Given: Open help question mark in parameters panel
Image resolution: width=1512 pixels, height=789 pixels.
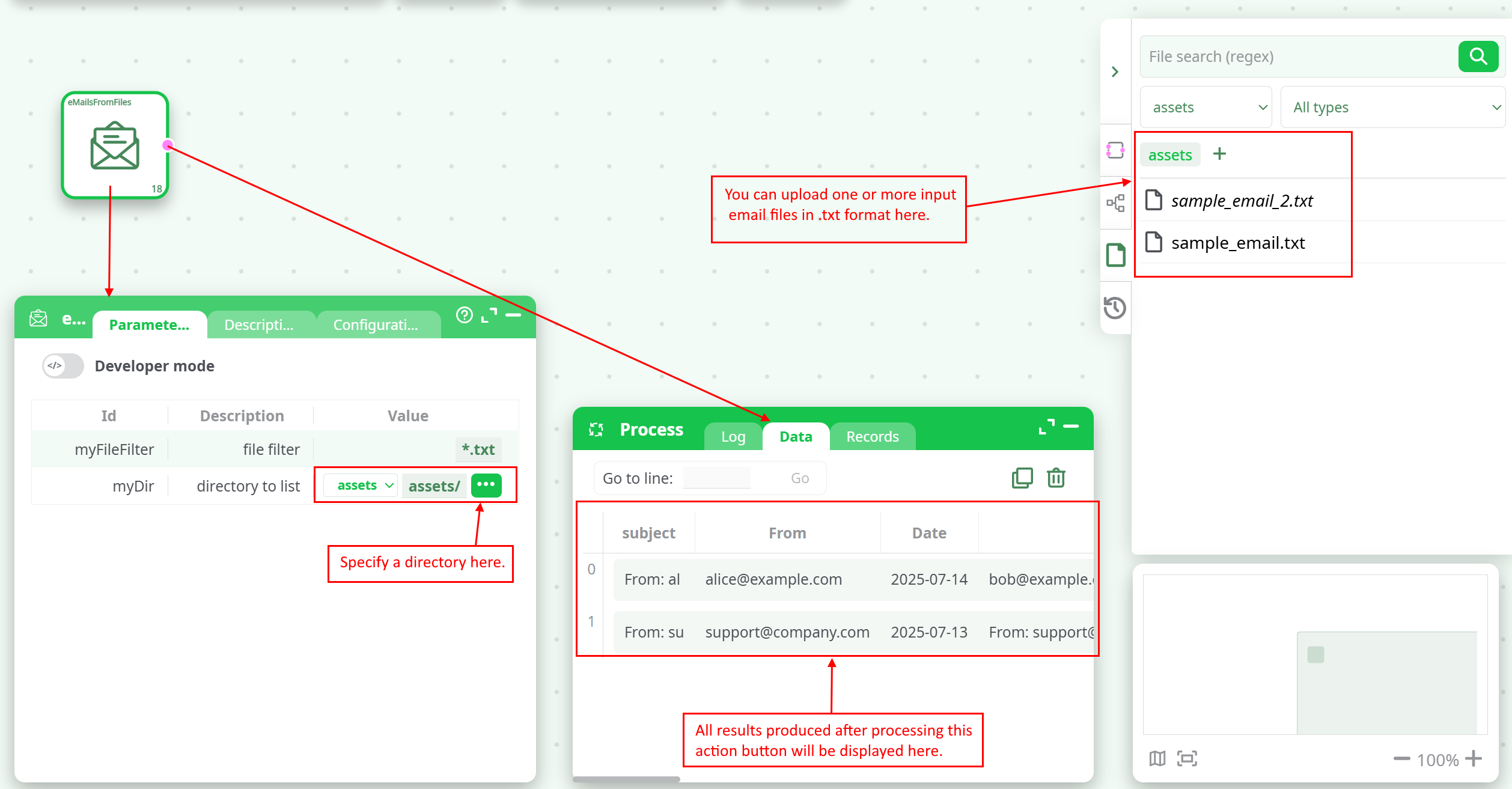Looking at the screenshot, I should (x=464, y=315).
